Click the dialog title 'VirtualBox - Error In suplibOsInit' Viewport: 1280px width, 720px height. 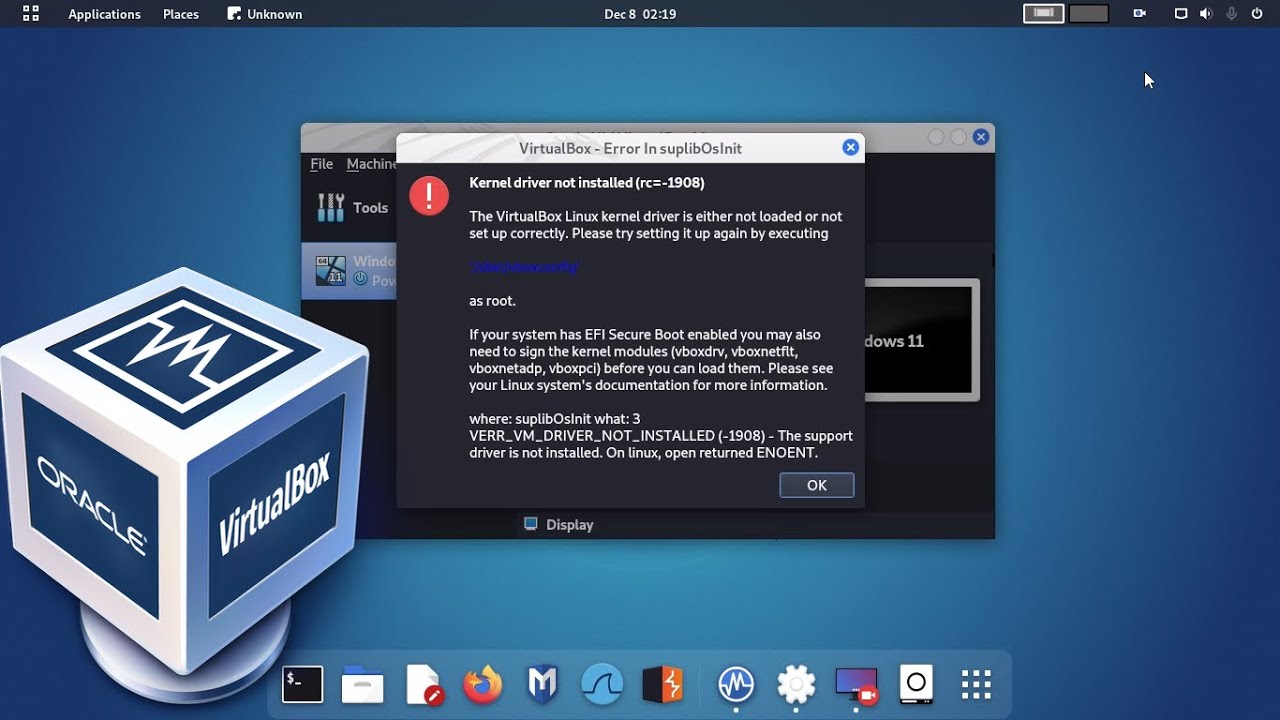click(x=630, y=148)
